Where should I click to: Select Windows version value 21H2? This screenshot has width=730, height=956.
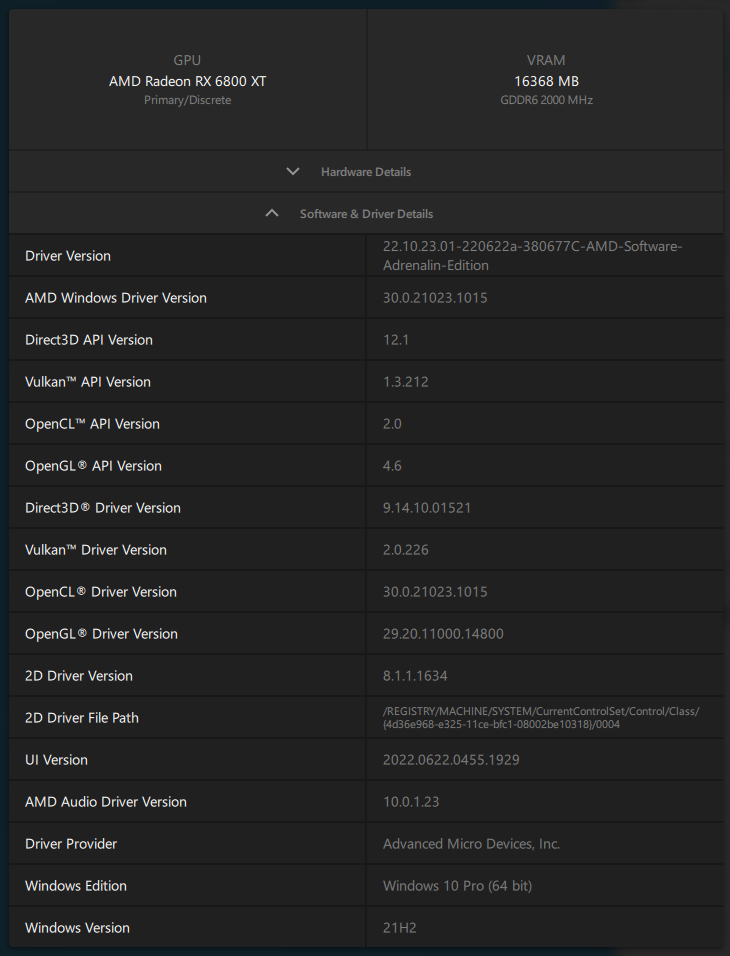pyautogui.click(x=399, y=929)
